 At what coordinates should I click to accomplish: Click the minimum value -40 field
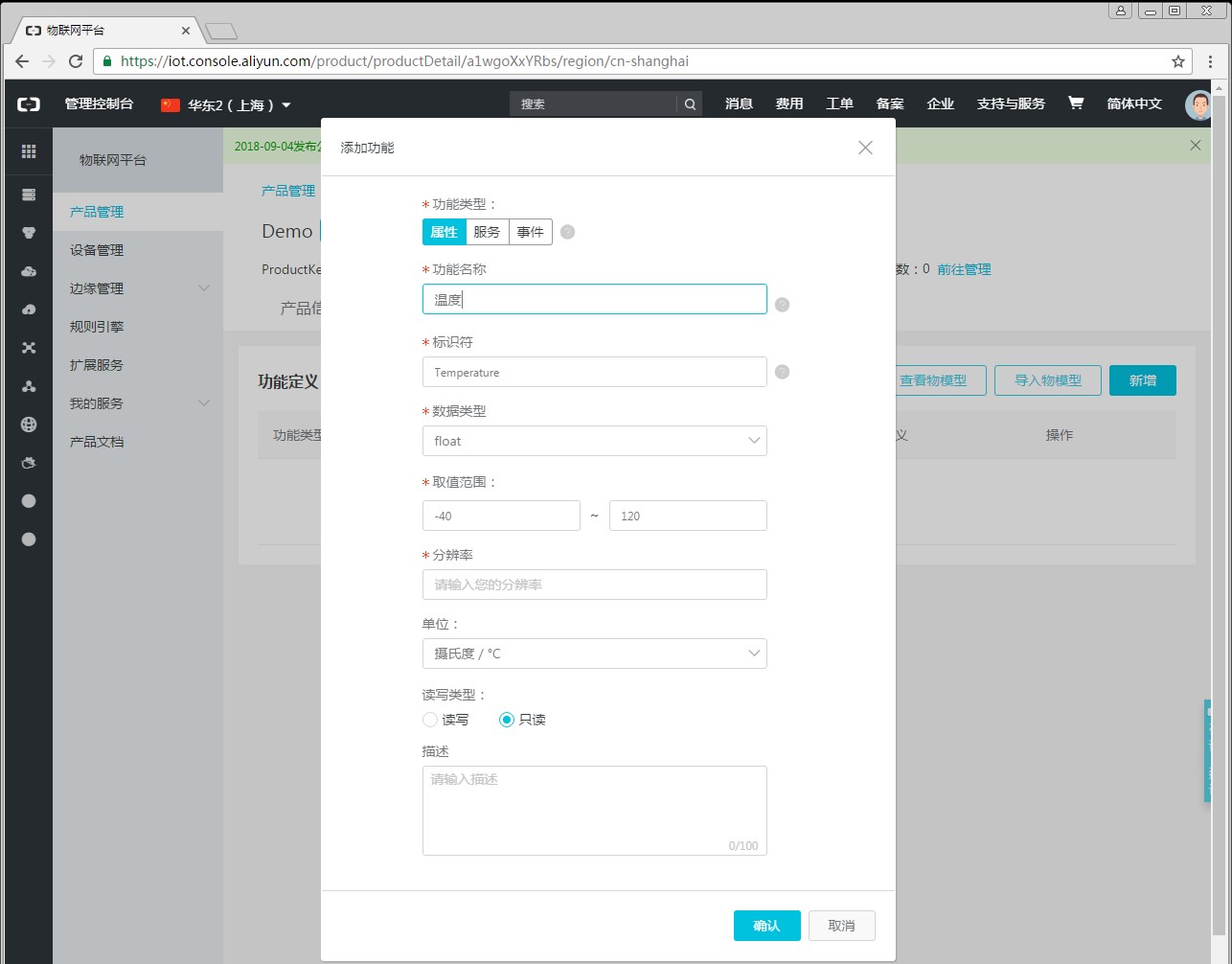click(501, 516)
